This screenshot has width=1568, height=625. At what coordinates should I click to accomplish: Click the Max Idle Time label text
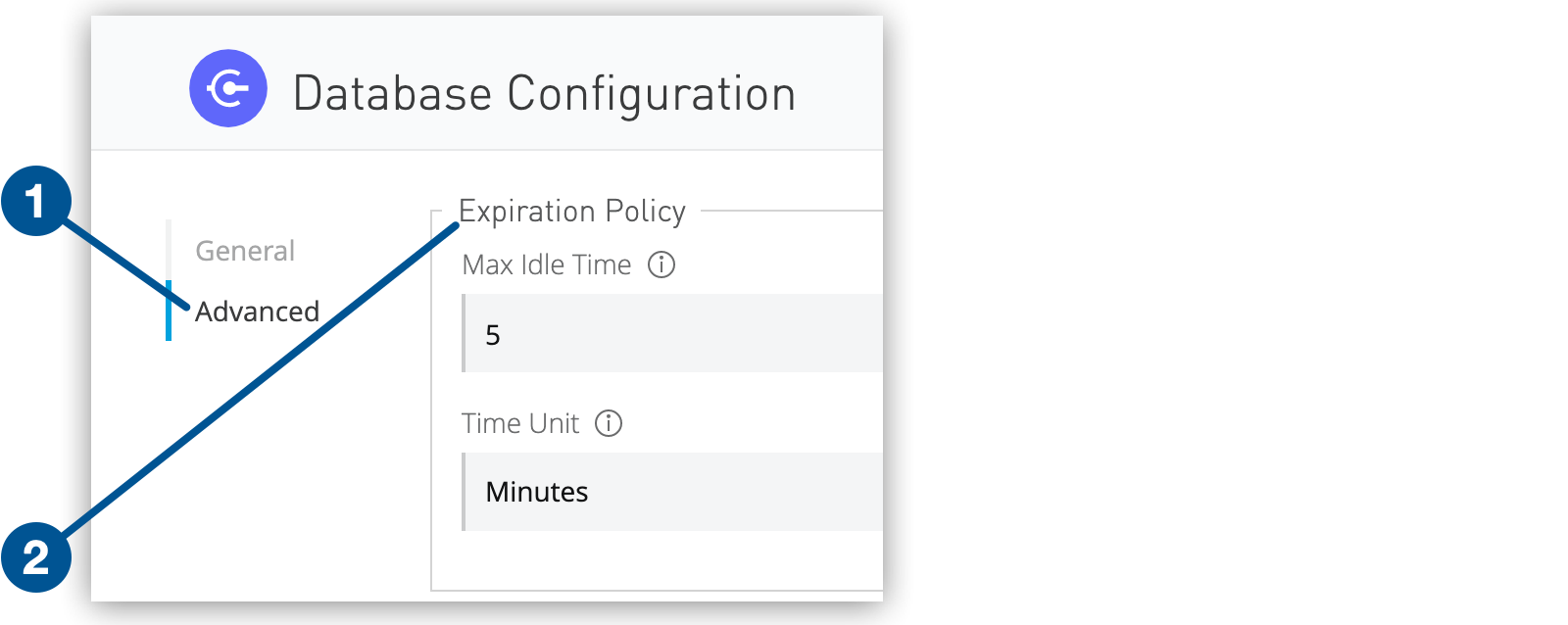point(547,264)
